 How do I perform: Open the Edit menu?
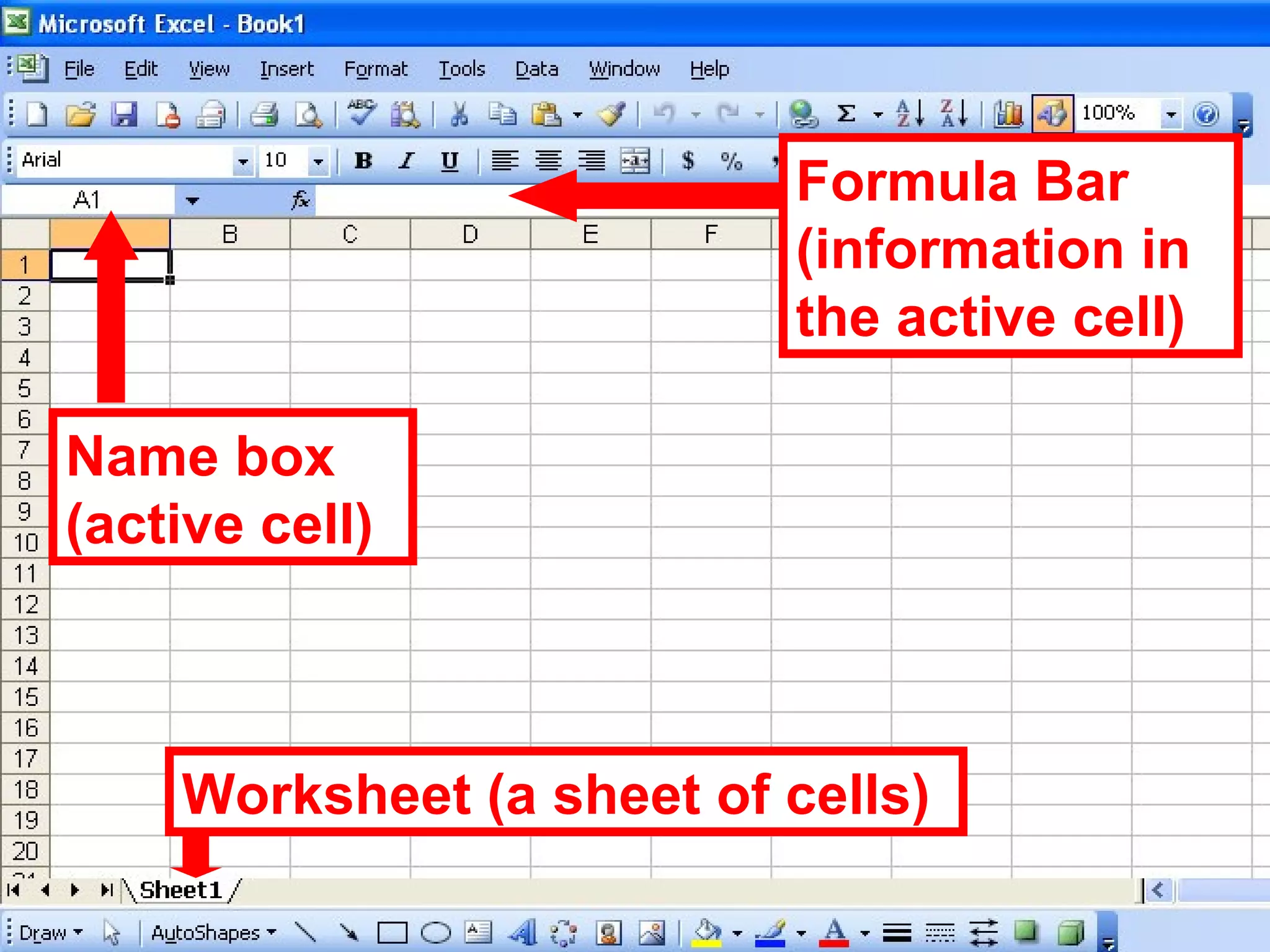pos(141,68)
